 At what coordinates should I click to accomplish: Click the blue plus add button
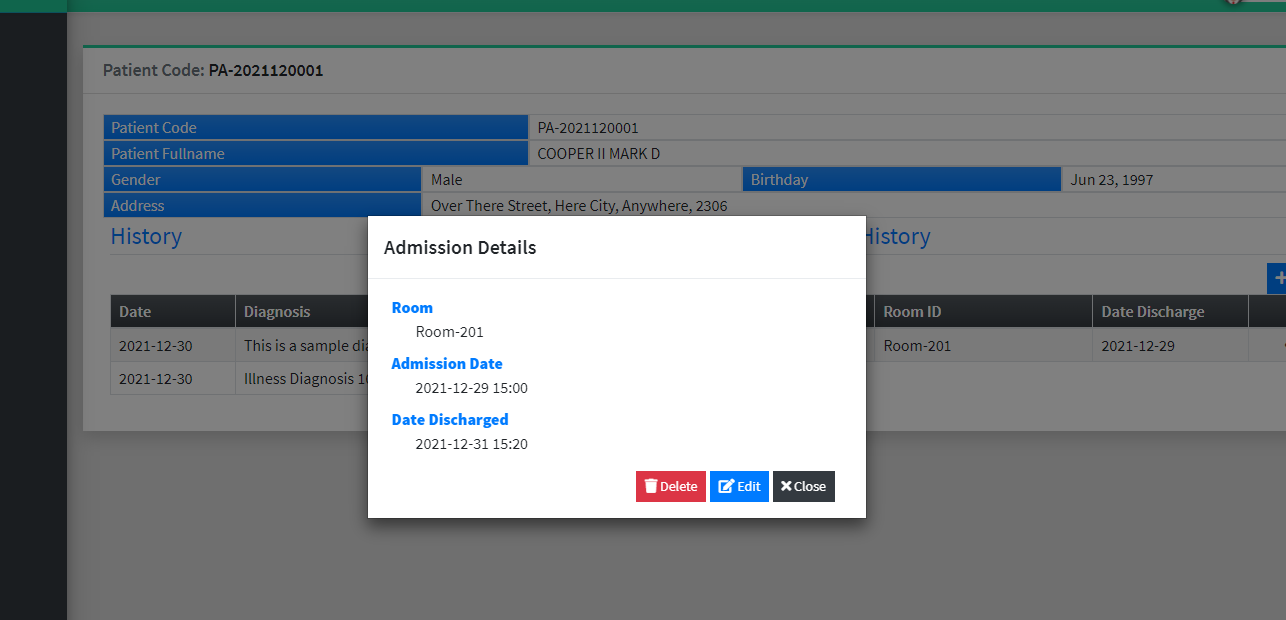pyautogui.click(x=1277, y=279)
